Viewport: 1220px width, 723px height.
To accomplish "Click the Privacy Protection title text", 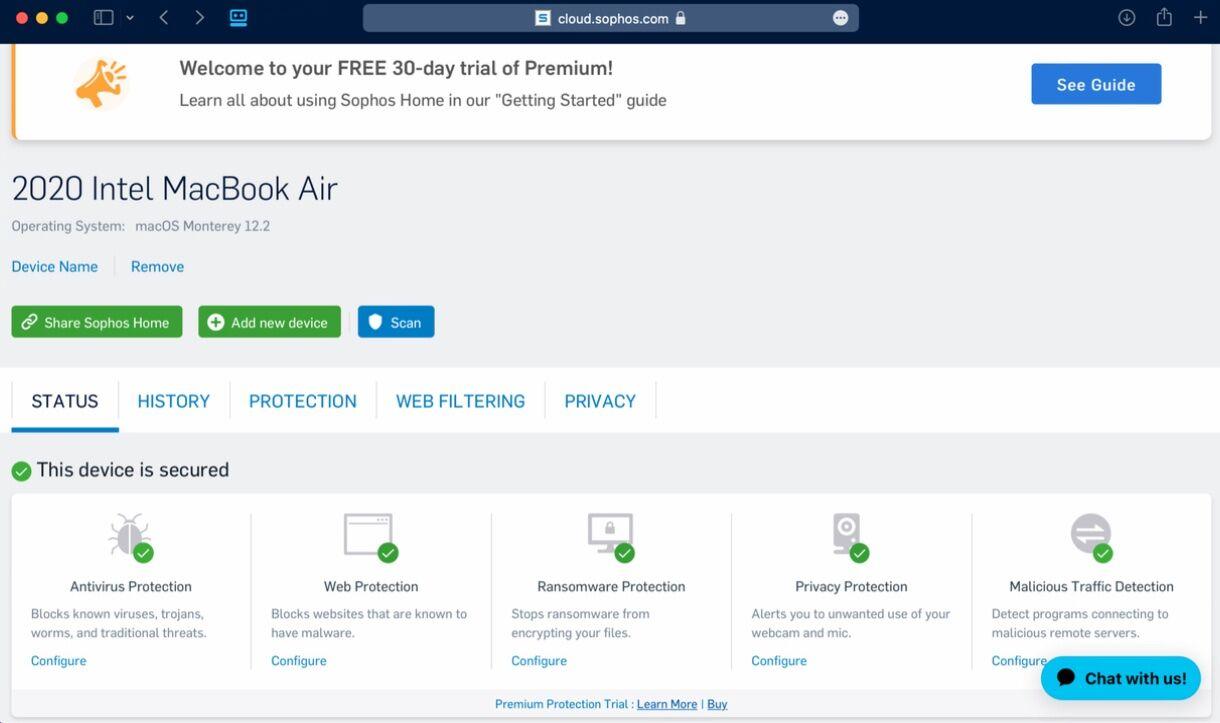I will [x=851, y=587].
